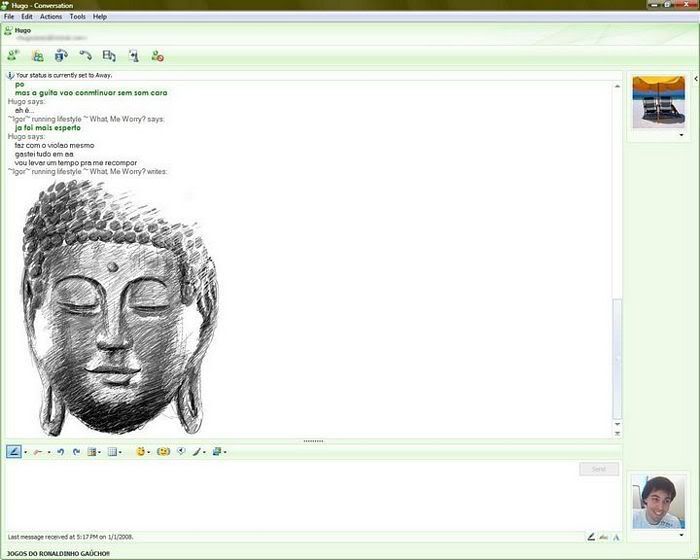This screenshot has height=560, width=700.
Task: Send a wink using the wink icon
Action: (163, 452)
